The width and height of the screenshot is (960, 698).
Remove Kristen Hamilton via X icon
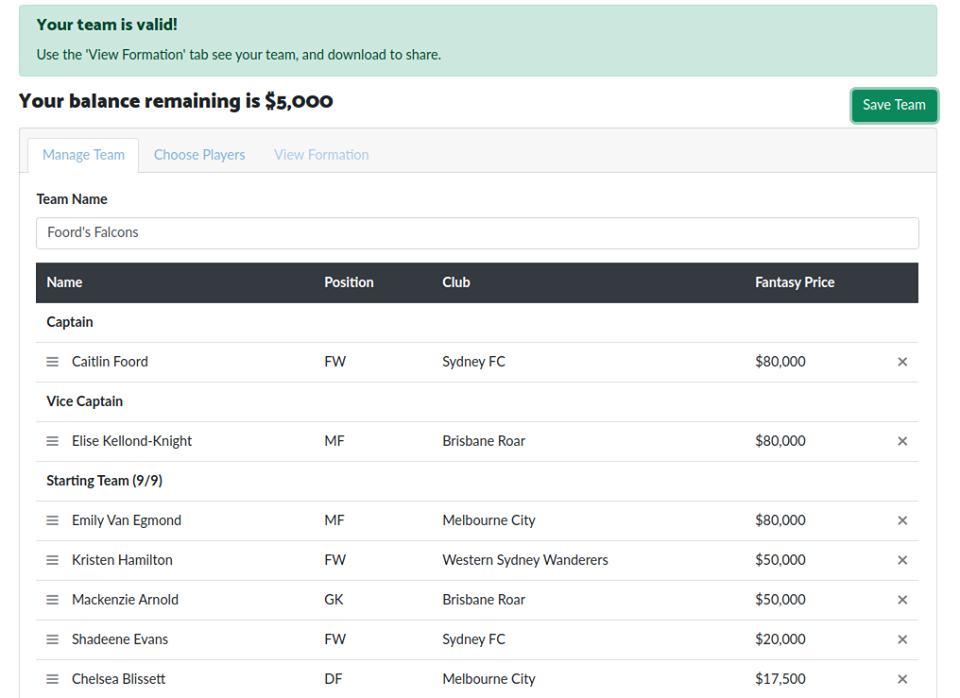[x=902, y=560]
